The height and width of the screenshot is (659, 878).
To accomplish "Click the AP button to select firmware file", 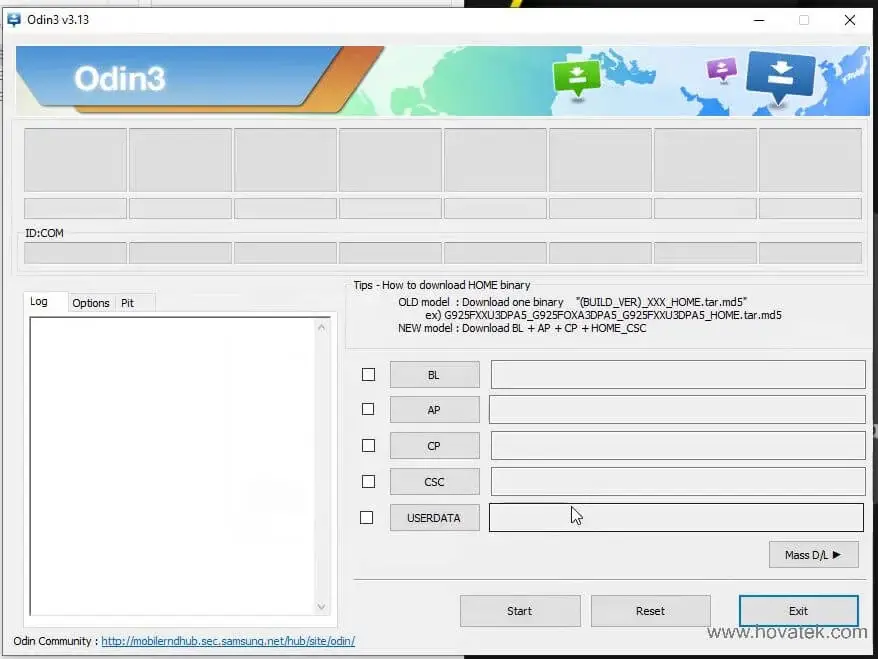I will coord(434,409).
